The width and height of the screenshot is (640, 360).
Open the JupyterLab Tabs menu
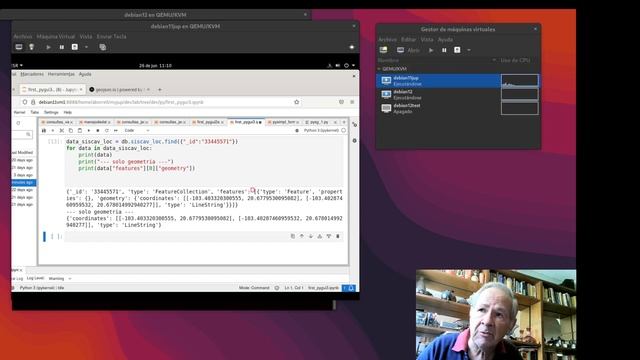pos(35,112)
